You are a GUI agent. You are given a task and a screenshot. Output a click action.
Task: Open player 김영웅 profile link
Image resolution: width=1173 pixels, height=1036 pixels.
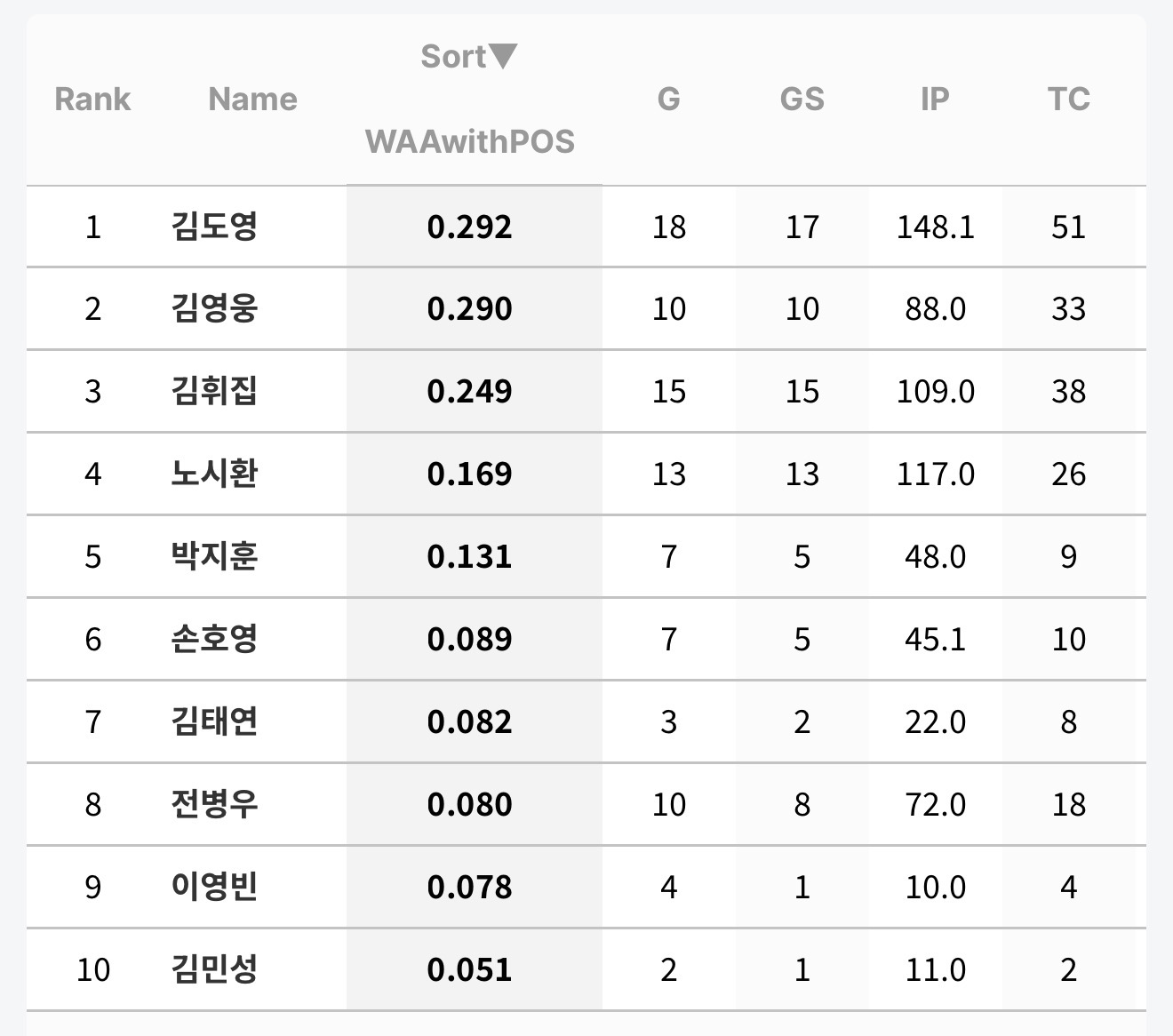(214, 309)
